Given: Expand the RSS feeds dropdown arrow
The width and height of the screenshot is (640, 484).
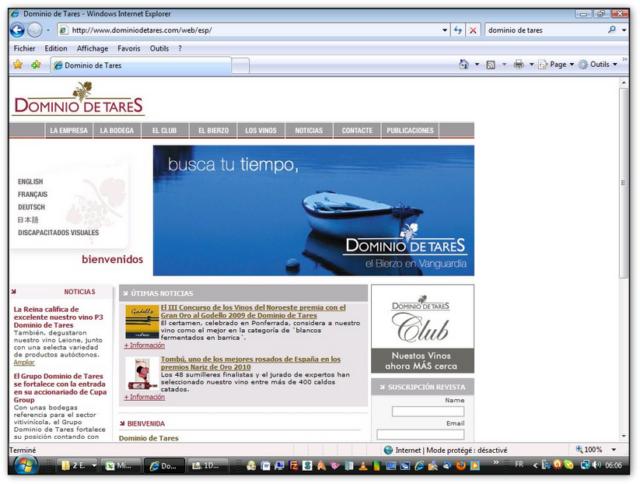Looking at the screenshot, I should (x=504, y=64).
